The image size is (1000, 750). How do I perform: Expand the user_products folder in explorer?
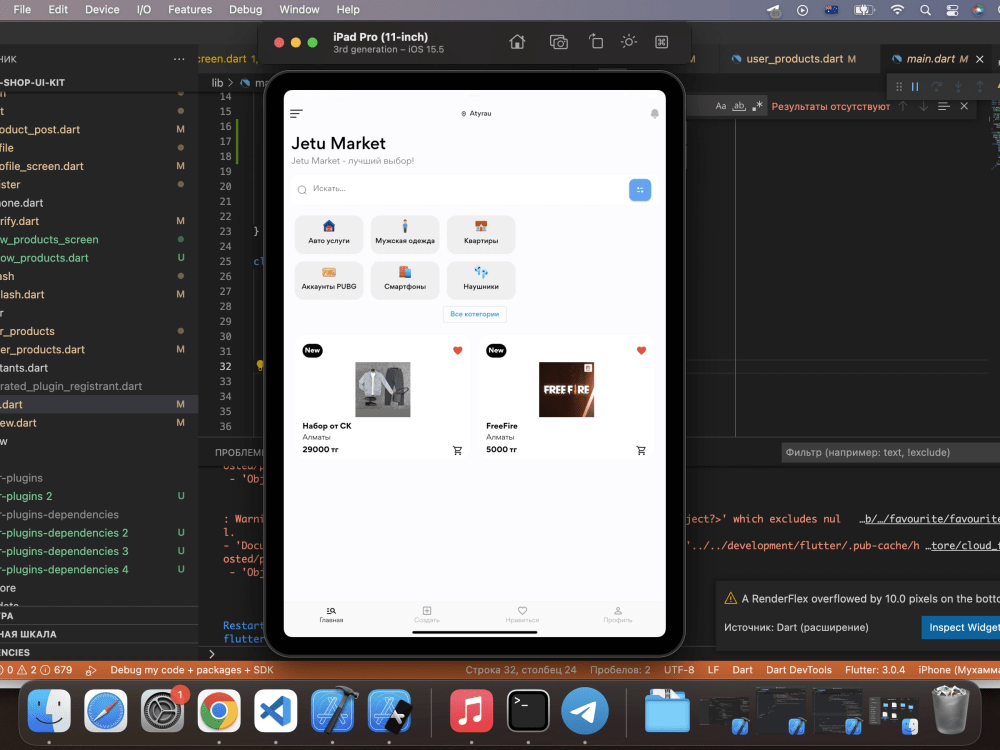tap(30, 331)
